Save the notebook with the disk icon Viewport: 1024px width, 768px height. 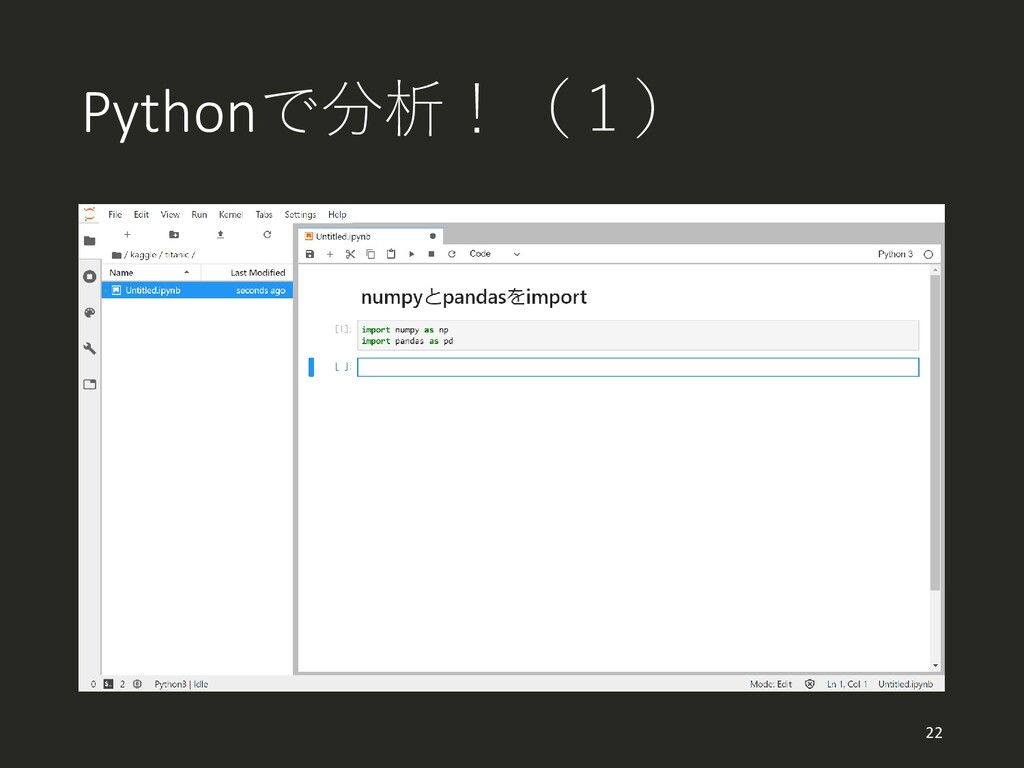tap(310, 254)
